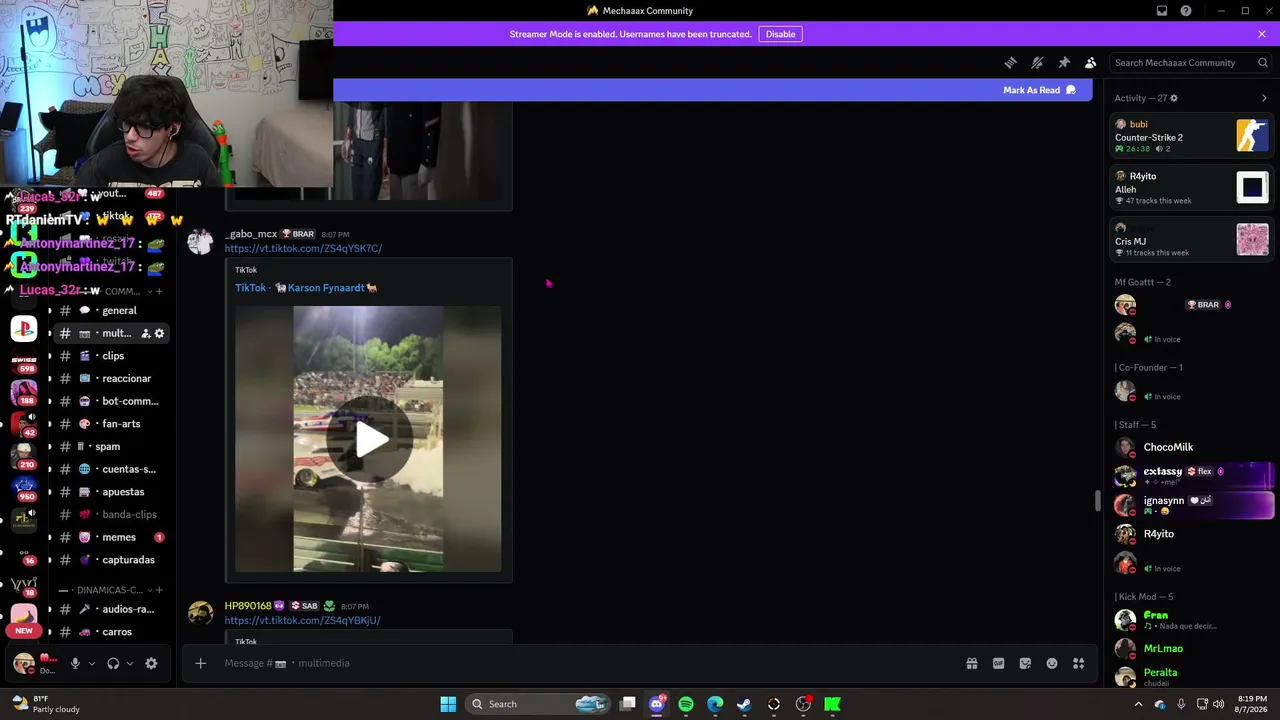Open ChocoMilk's member profile
The image size is (1280, 720).
1191,447
